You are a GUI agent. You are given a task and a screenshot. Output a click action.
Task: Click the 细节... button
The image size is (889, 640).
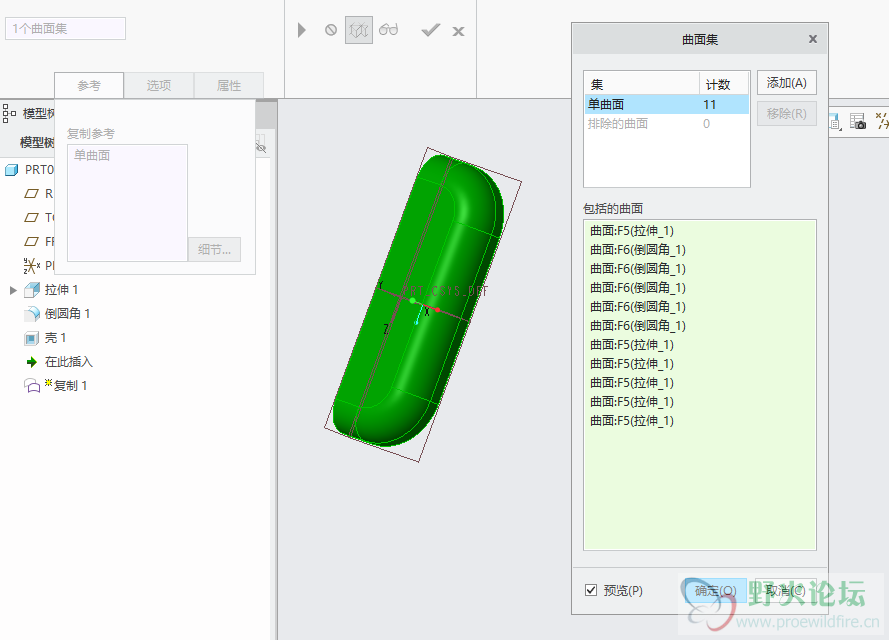214,249
